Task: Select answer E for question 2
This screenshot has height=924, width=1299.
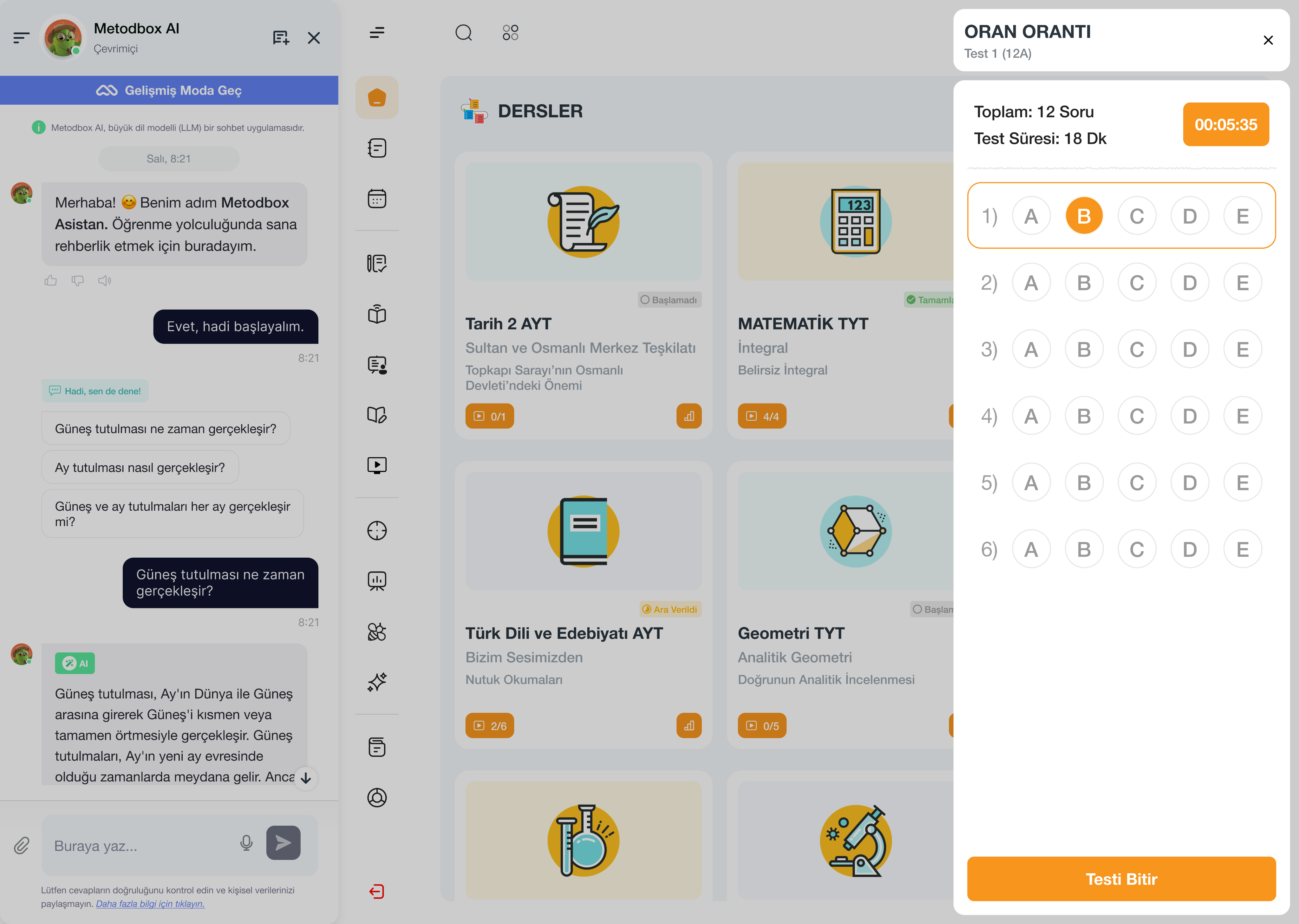Action: click(1243, 282)
